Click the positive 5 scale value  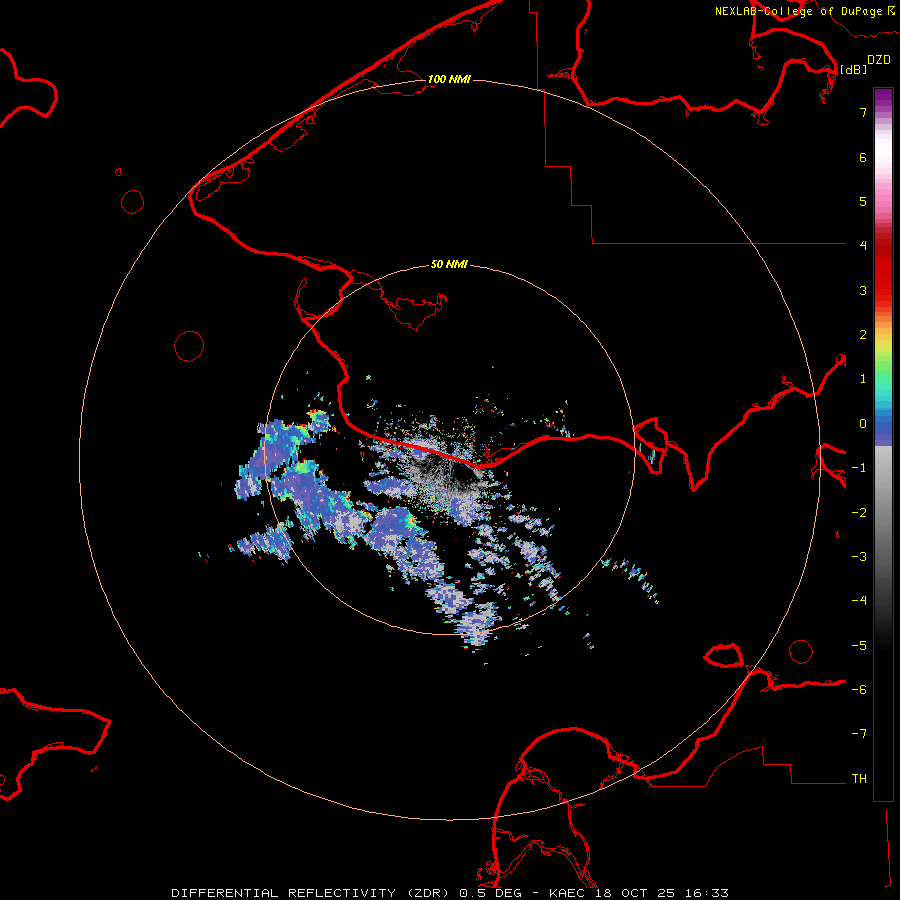(x=863, y=201)
